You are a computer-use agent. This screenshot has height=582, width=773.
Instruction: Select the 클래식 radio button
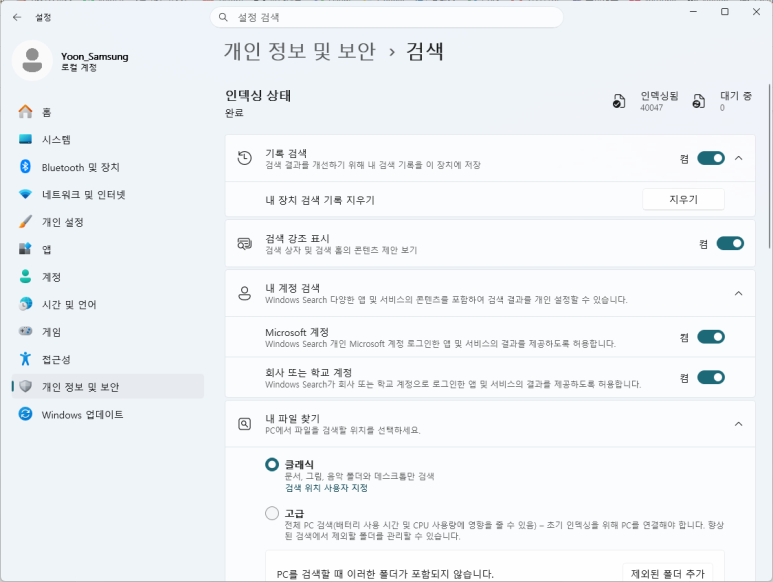pyautogui.click(x=272, y=464)
